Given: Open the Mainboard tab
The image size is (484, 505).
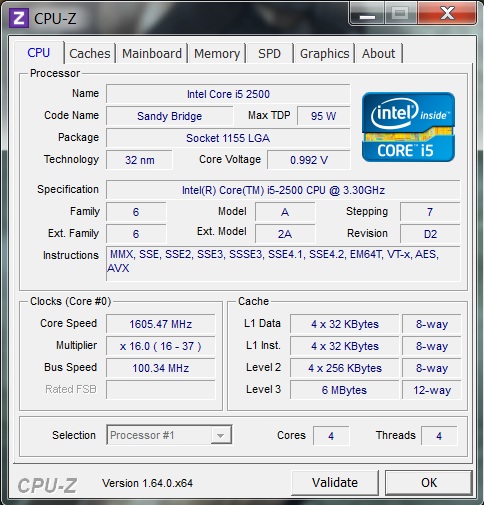Looking at the screenshot, I should tap(152, 53).
